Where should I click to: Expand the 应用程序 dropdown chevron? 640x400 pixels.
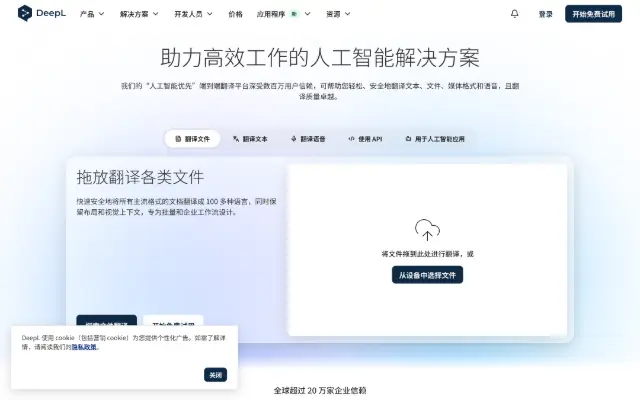click(308, 14)
